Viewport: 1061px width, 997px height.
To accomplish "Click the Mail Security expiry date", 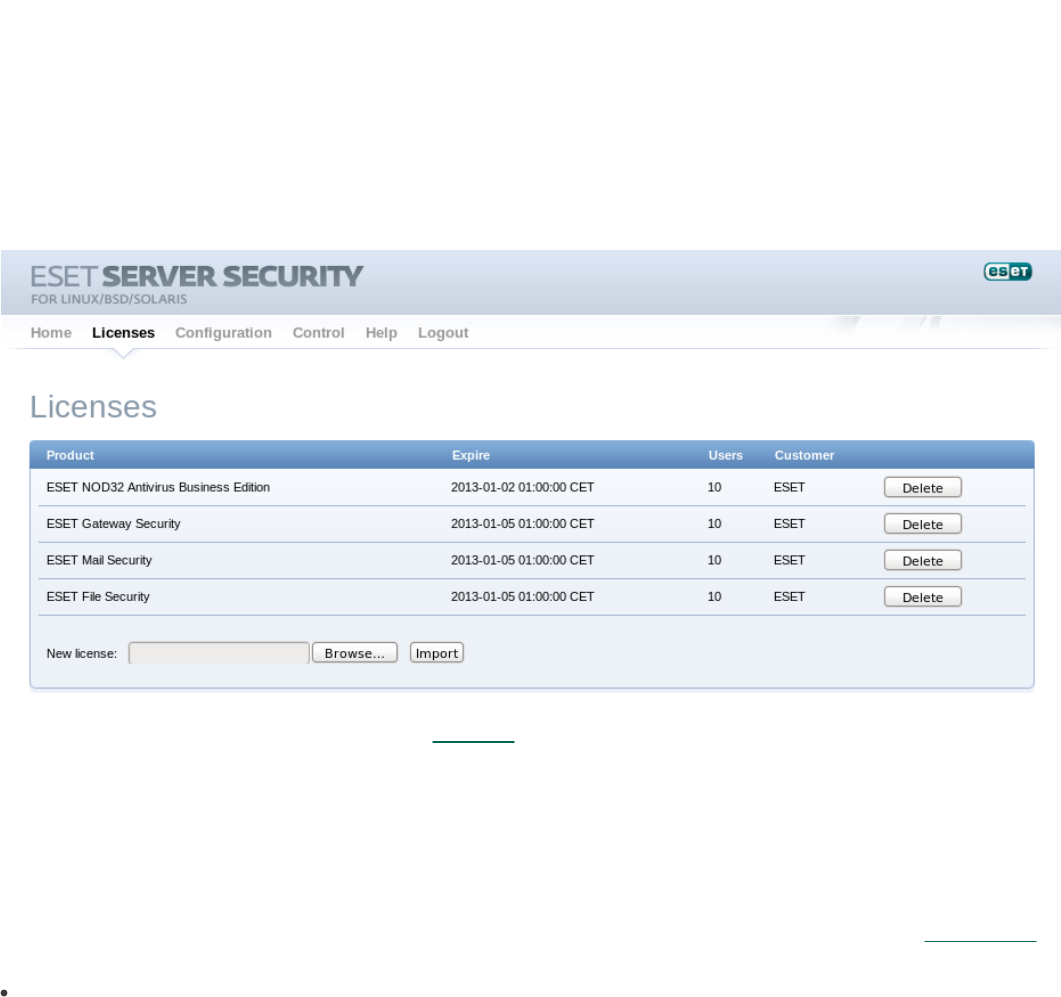I will coord(522,560).
